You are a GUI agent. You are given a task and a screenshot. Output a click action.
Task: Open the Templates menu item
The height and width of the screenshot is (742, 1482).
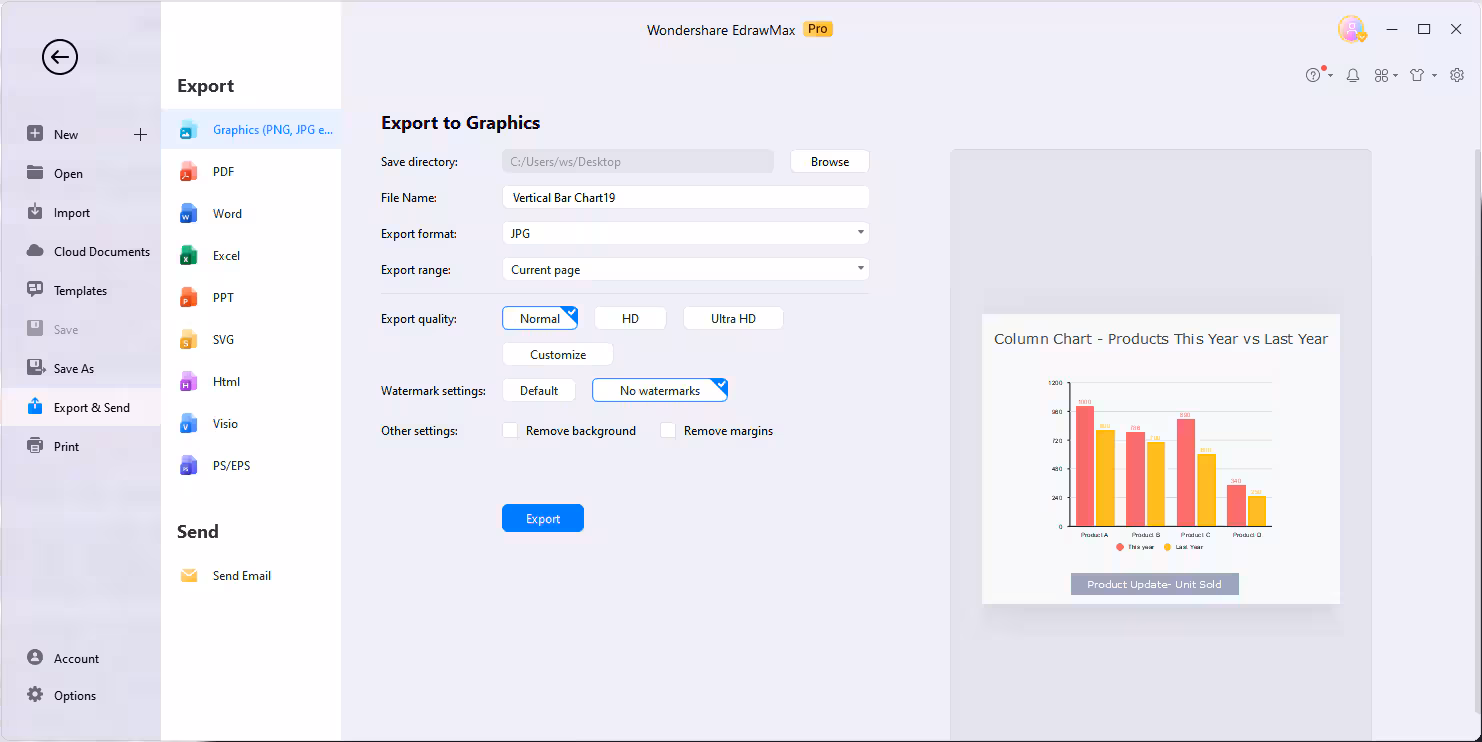point(80,291)
